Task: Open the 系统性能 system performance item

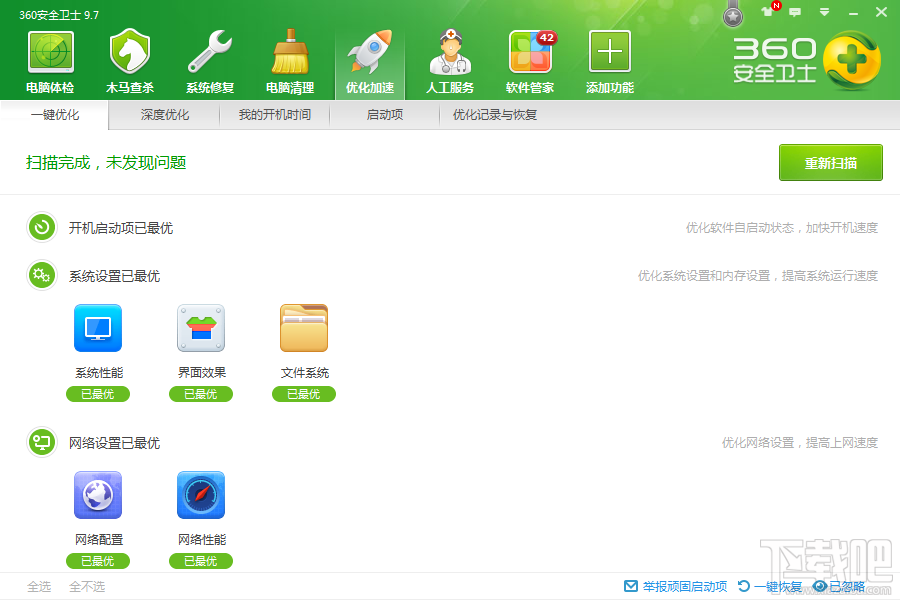Action: 97,327
